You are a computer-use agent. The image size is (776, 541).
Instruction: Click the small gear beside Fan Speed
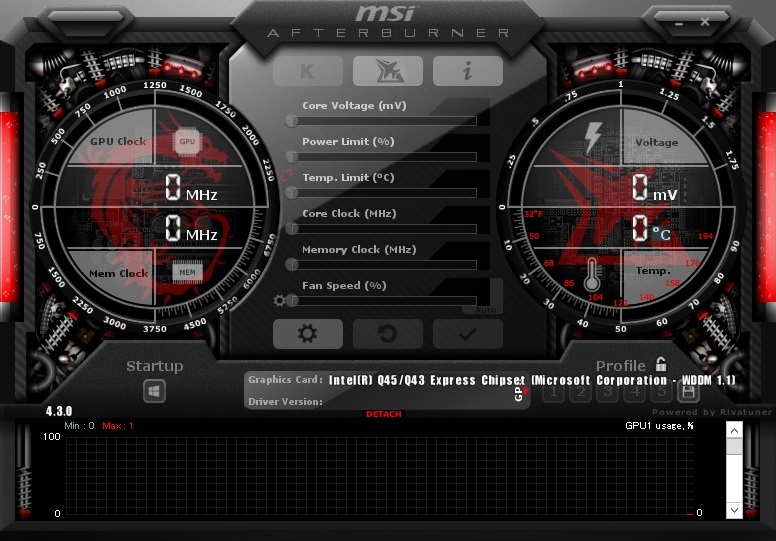279,300
